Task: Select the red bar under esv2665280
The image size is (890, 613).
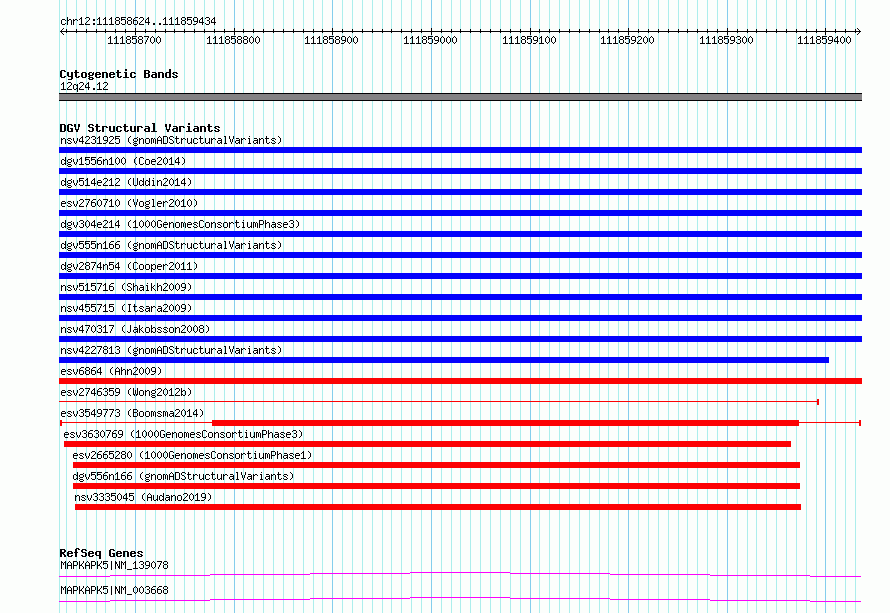Action: click(436, 465)
